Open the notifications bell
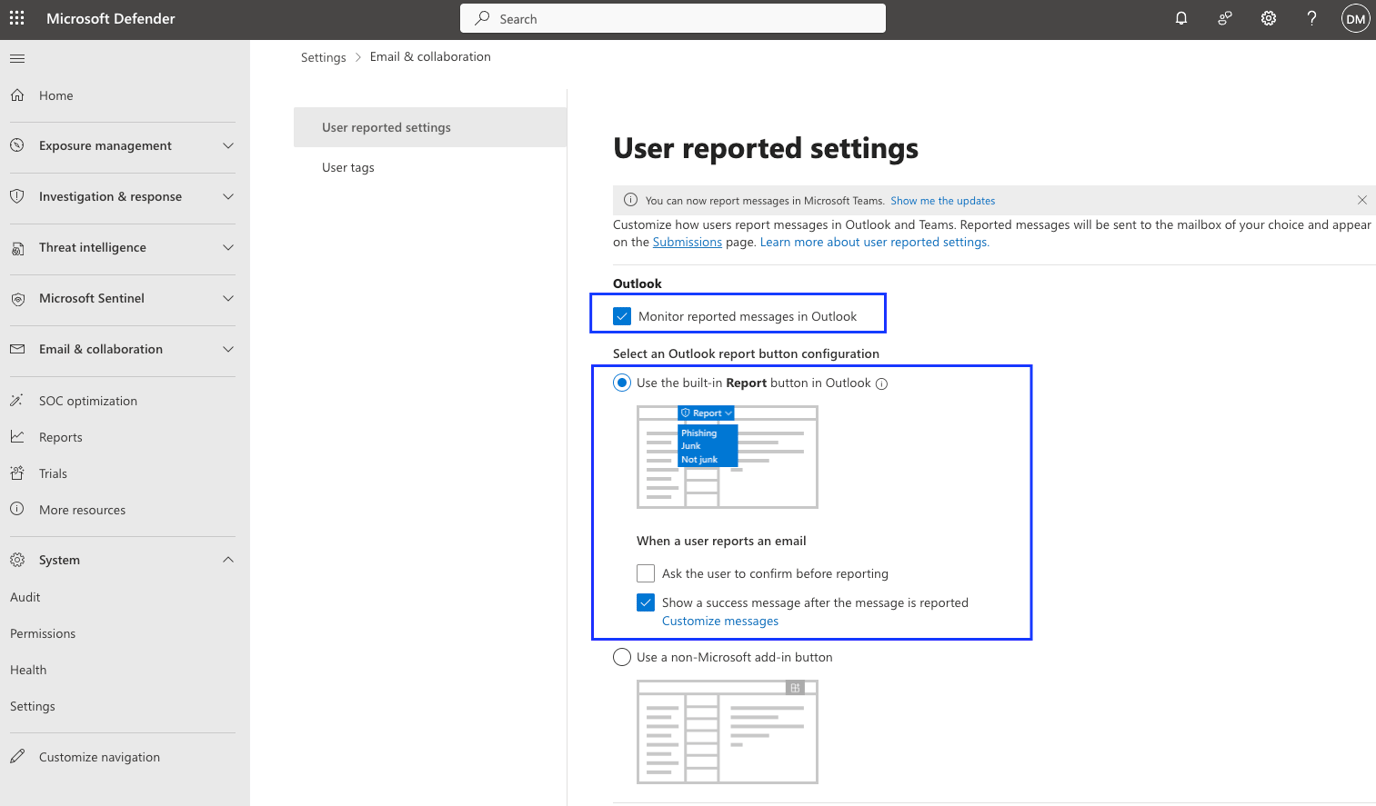This screenshot has width=1376, height=806. (1180, 18)
